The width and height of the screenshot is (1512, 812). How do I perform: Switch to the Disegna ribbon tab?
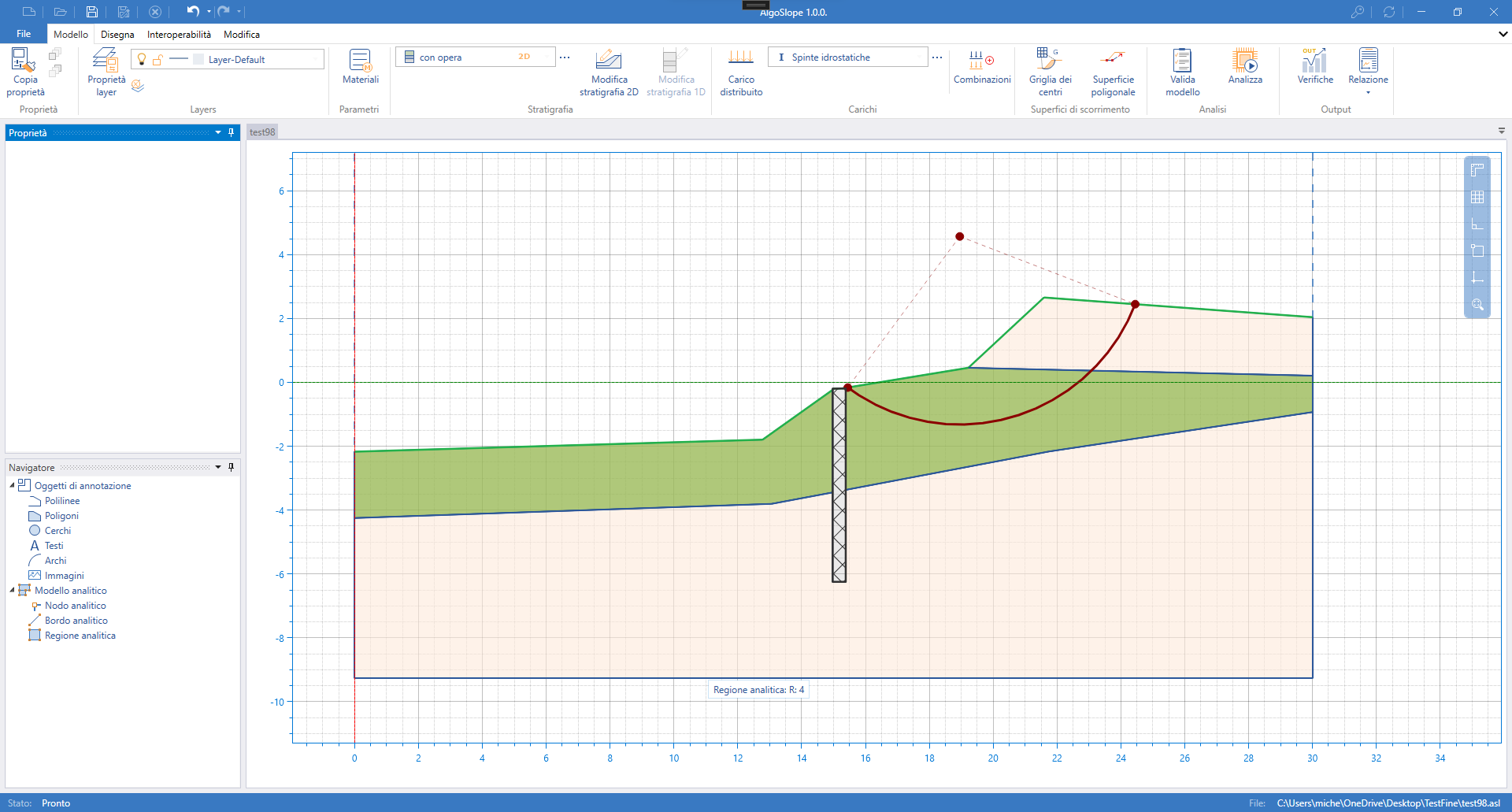pyautogui.click(x=117, y=34)
